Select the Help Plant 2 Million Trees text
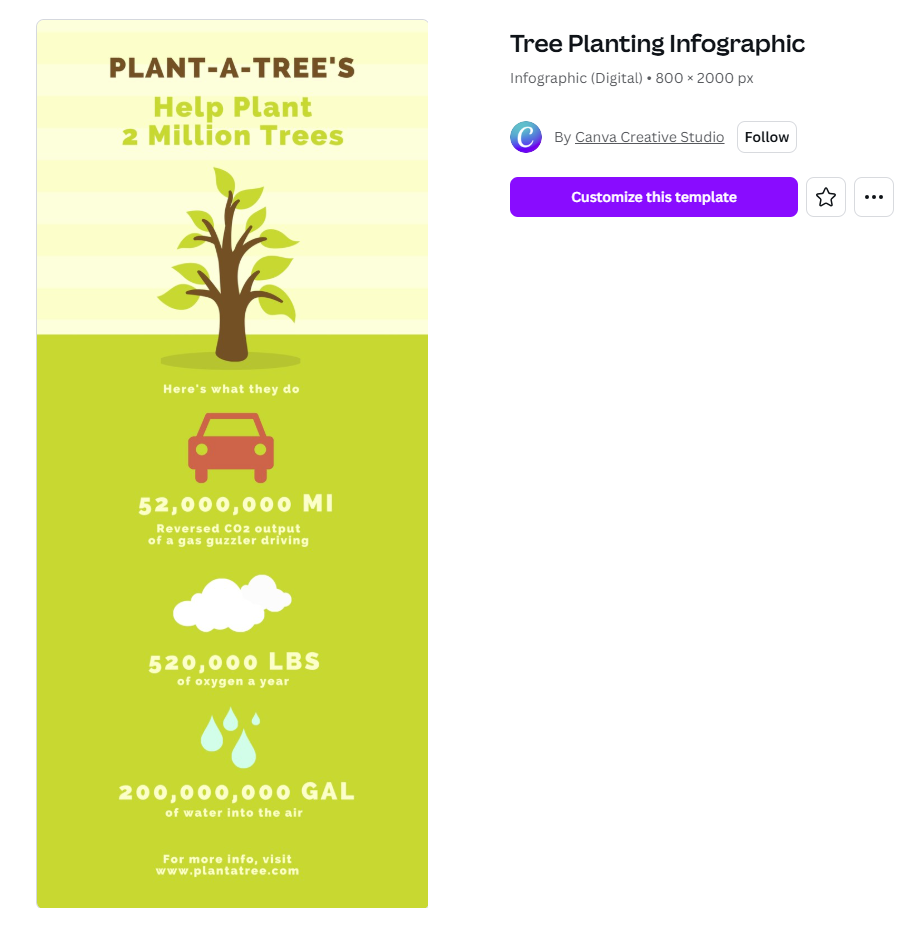The height and width of the screenshot is (928, 903). coord(232,121)
